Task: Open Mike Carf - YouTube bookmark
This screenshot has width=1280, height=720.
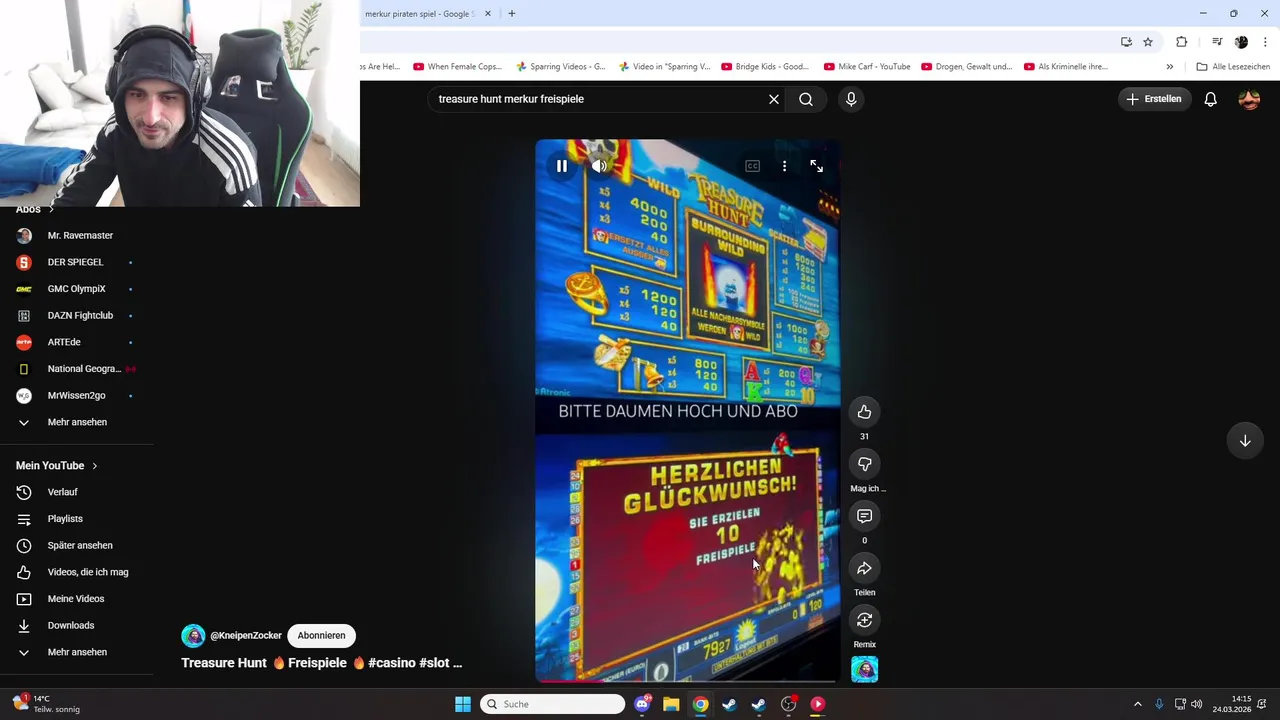Action: tap(867, 67)
